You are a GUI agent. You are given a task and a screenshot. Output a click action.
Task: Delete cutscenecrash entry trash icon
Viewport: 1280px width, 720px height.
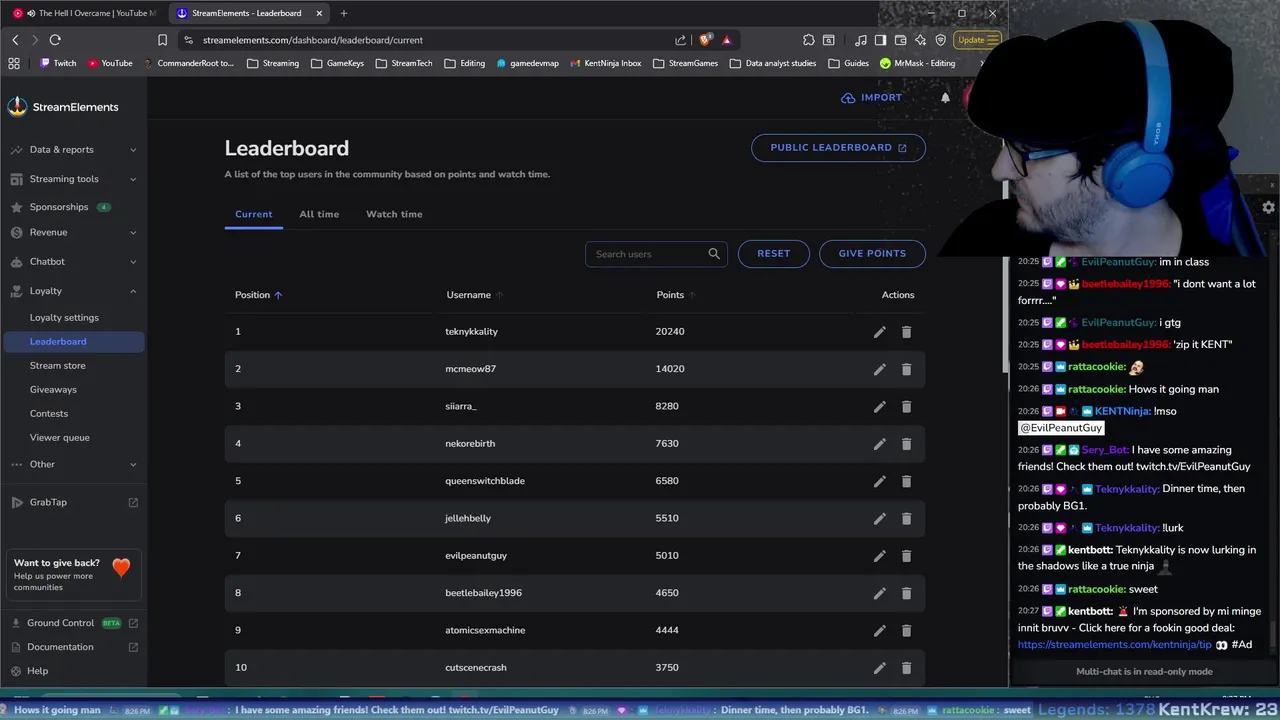pyautogui.click(x=906, y=668)
